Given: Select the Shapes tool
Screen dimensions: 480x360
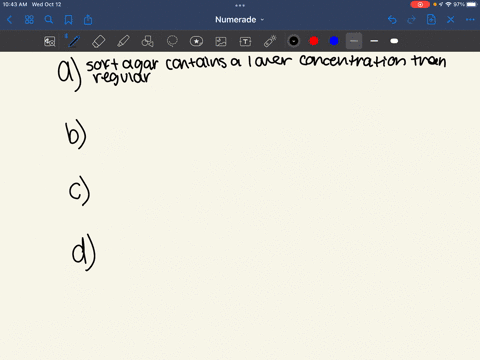Looking at the screenshot, I should [147, 41].
